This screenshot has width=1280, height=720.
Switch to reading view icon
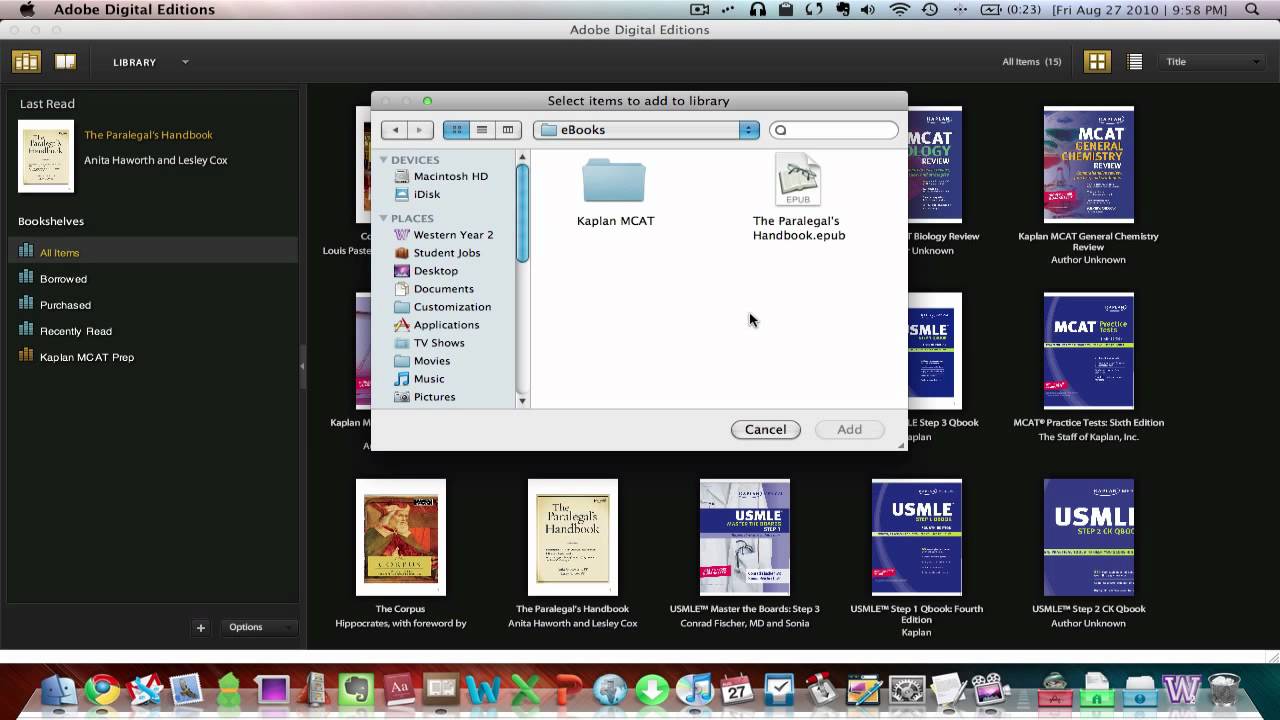point(65,62)
